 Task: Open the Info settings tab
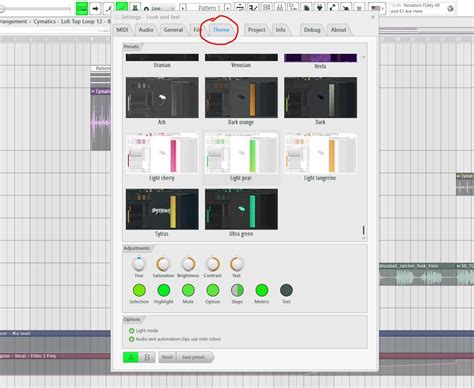coord(280,30)
